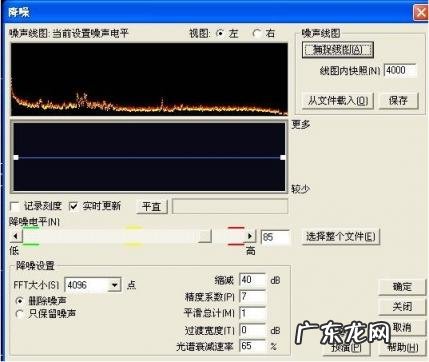
Task: Select the 只保留噪声 keep only noise option
Action: (20, 314)
